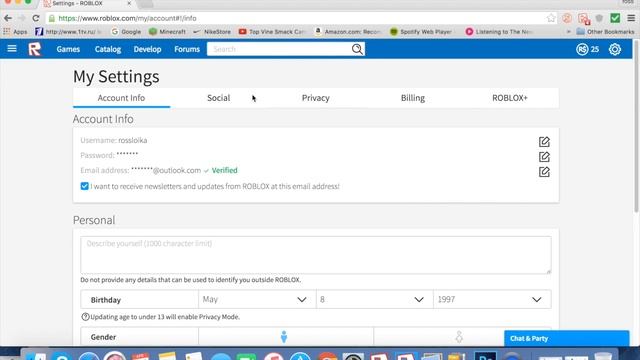The image size is (640, 360).
Task: Switch to Billing tab
Action: tap(413, 98)
